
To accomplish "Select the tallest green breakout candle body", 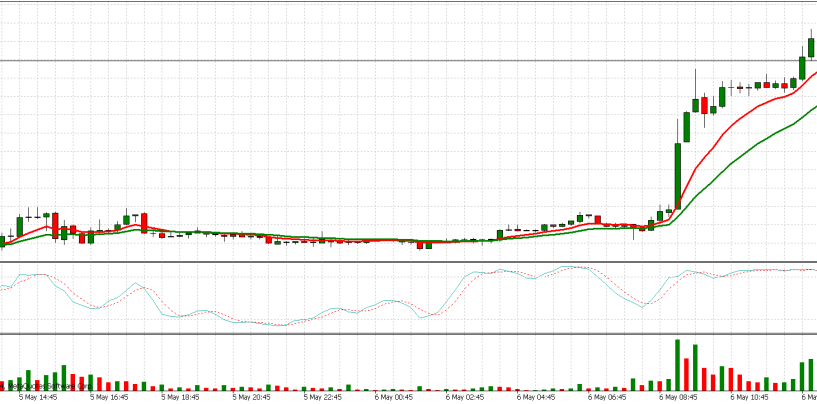I will pyautogui.click(x=678, y=176).
